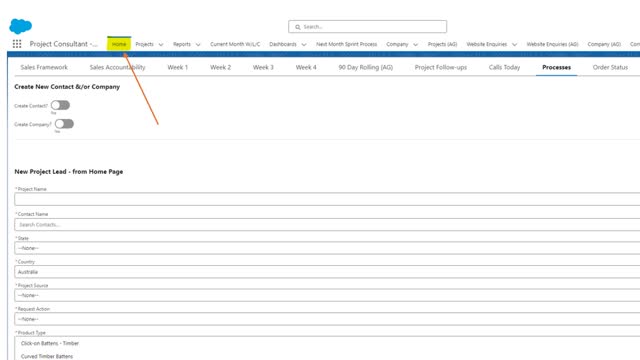Open the State dropdown
Screen dimensions: 640x360
coord(327,248)
